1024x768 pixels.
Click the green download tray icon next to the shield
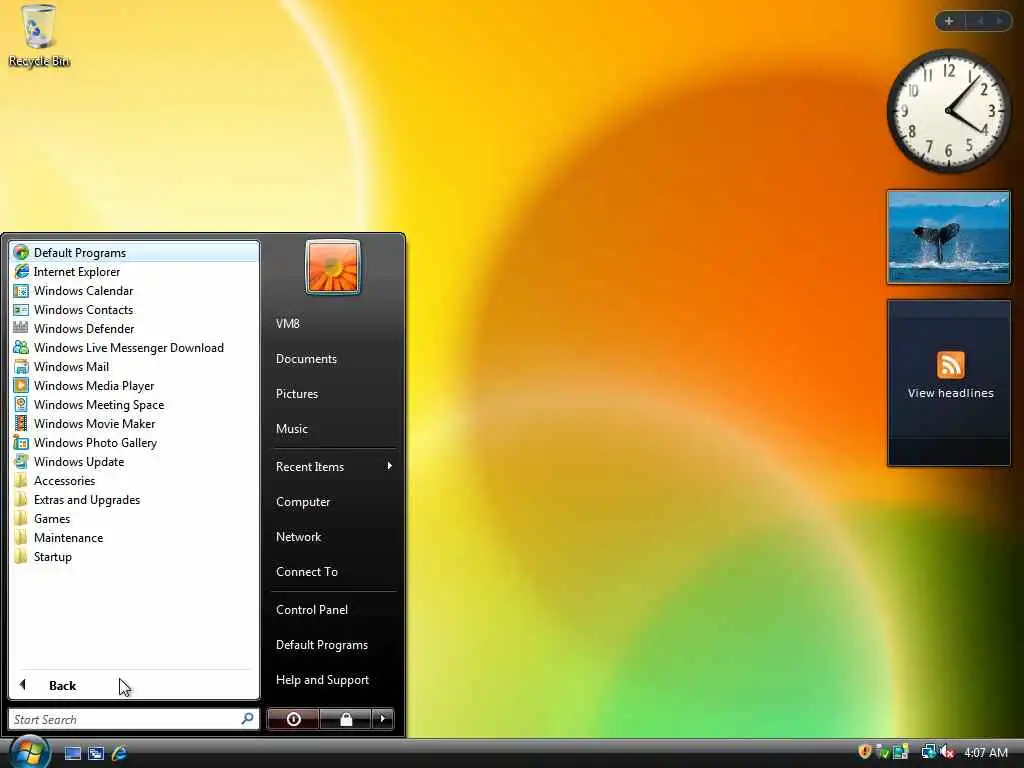882,752
